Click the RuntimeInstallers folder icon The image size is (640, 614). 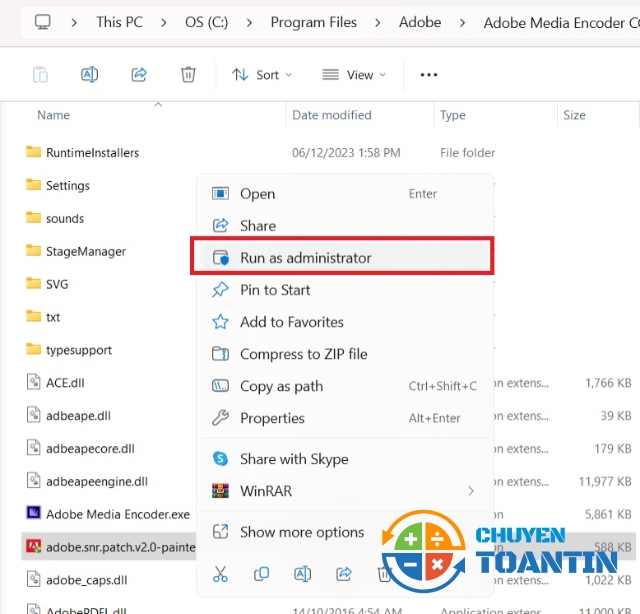[33, 151]
